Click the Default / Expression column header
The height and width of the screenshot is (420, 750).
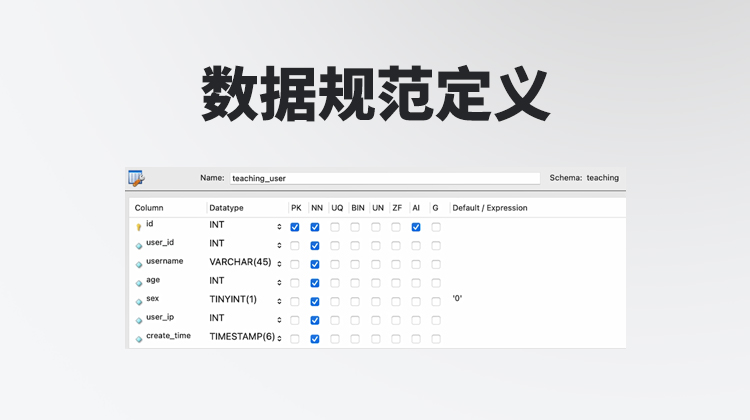(490, 208)
